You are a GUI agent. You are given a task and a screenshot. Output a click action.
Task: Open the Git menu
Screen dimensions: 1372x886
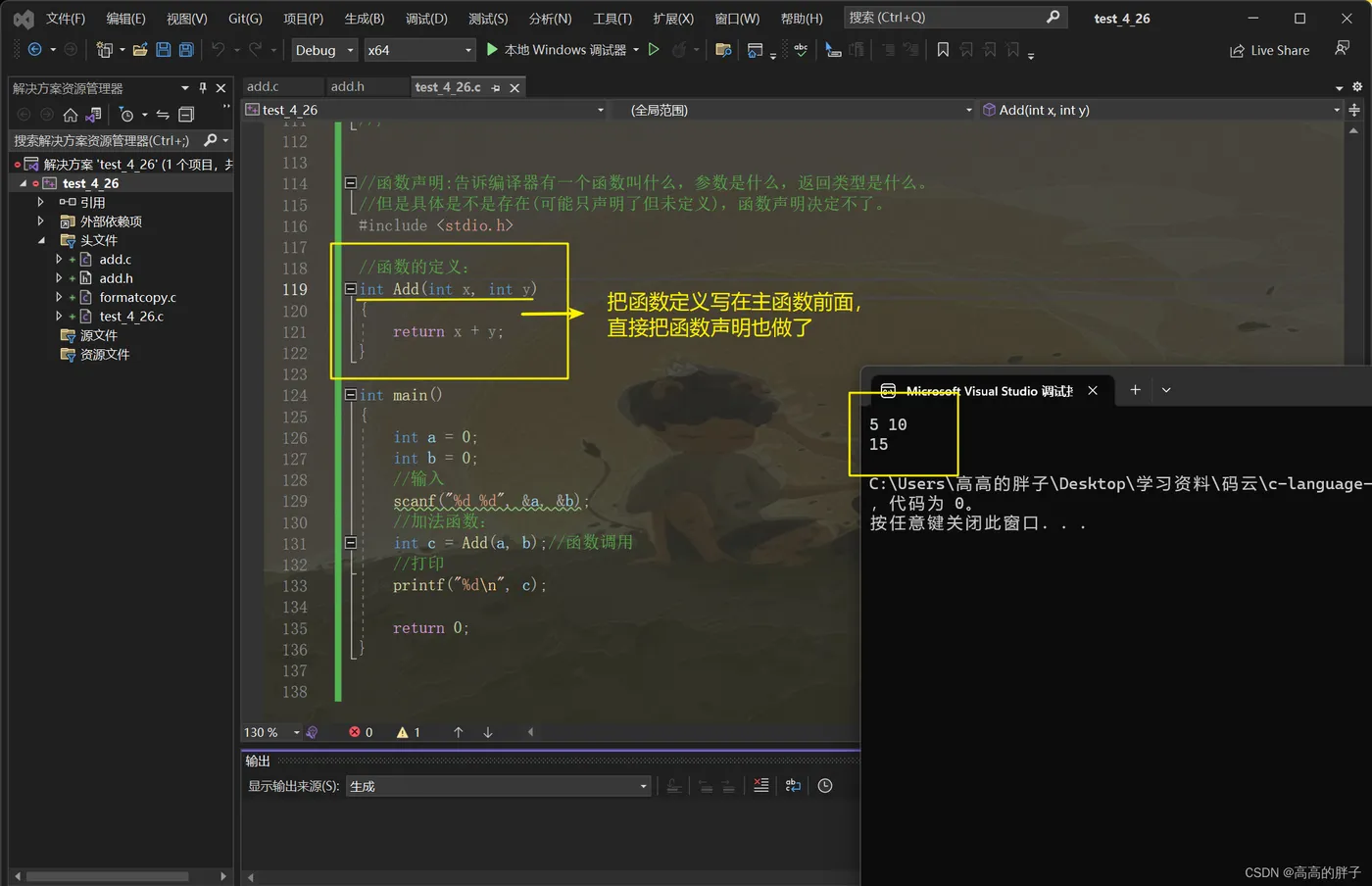(245, 19)
